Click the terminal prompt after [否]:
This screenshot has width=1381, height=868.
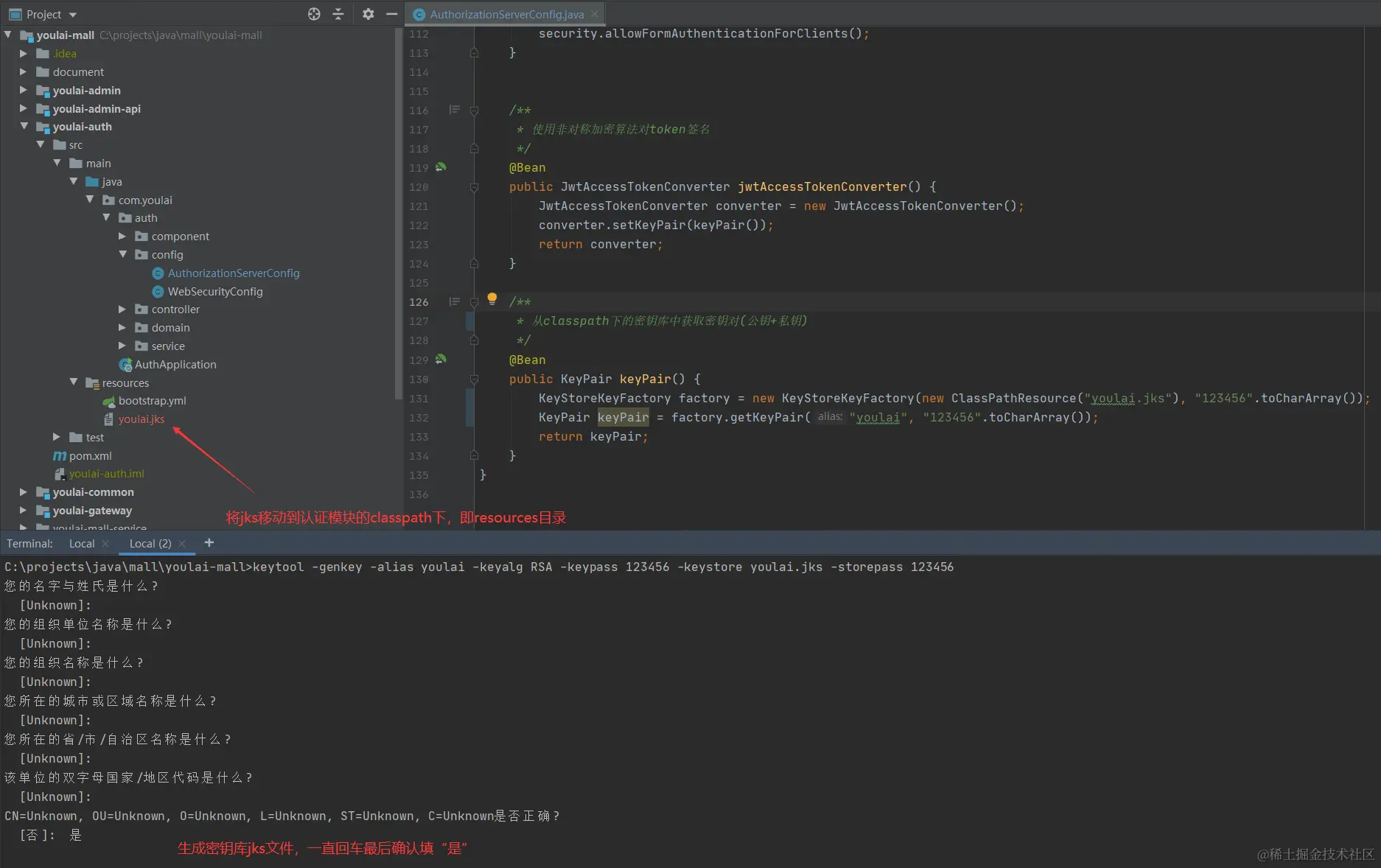click(75, 835)
